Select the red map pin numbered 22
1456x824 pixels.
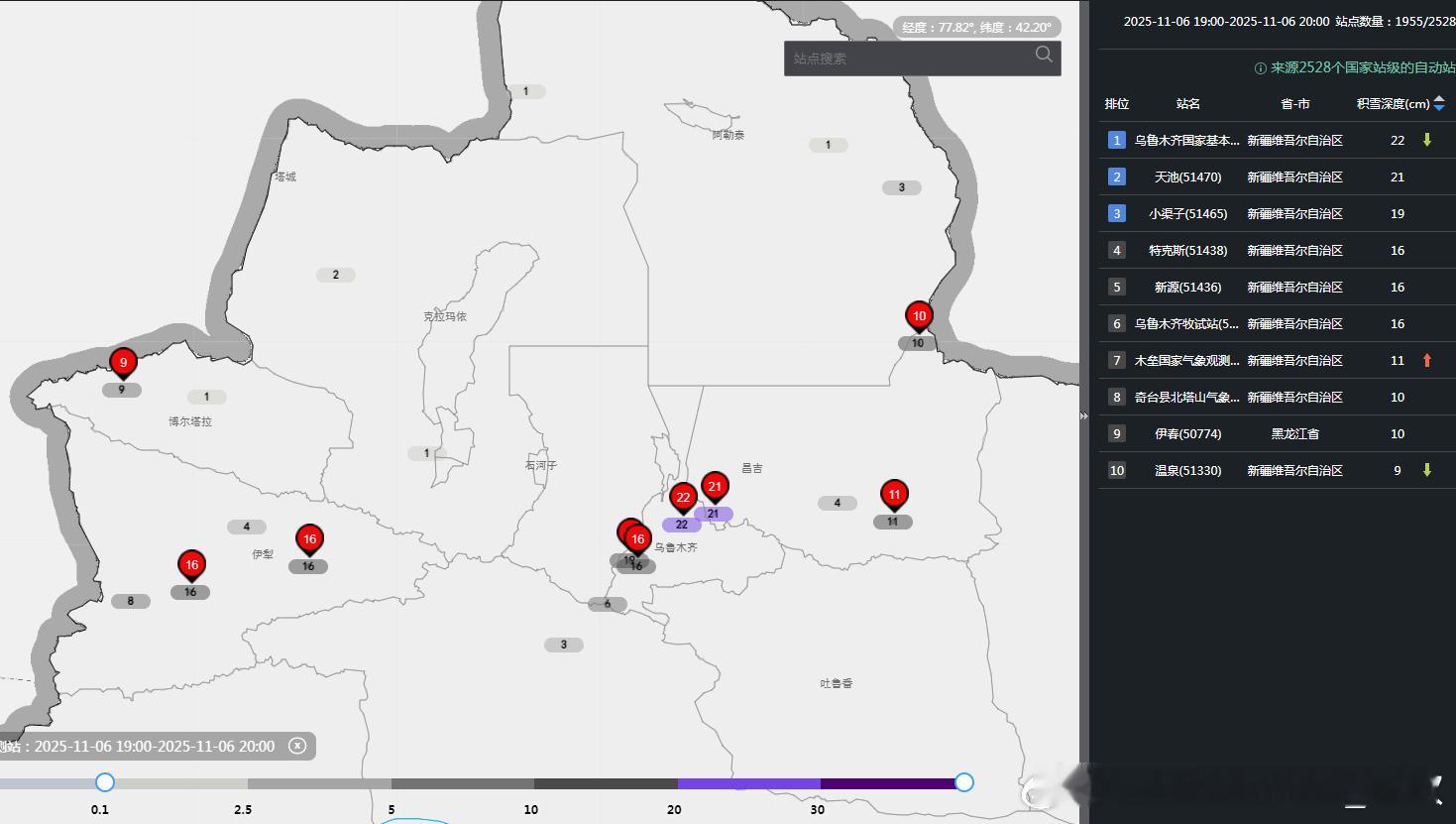[683, 500]
